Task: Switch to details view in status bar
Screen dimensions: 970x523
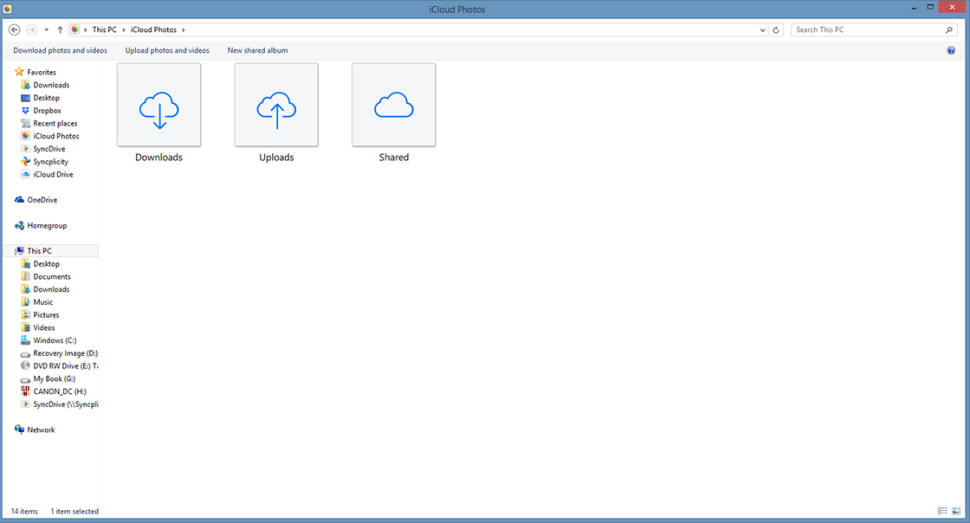Action: pyautogui.click(x=943, y=512)
